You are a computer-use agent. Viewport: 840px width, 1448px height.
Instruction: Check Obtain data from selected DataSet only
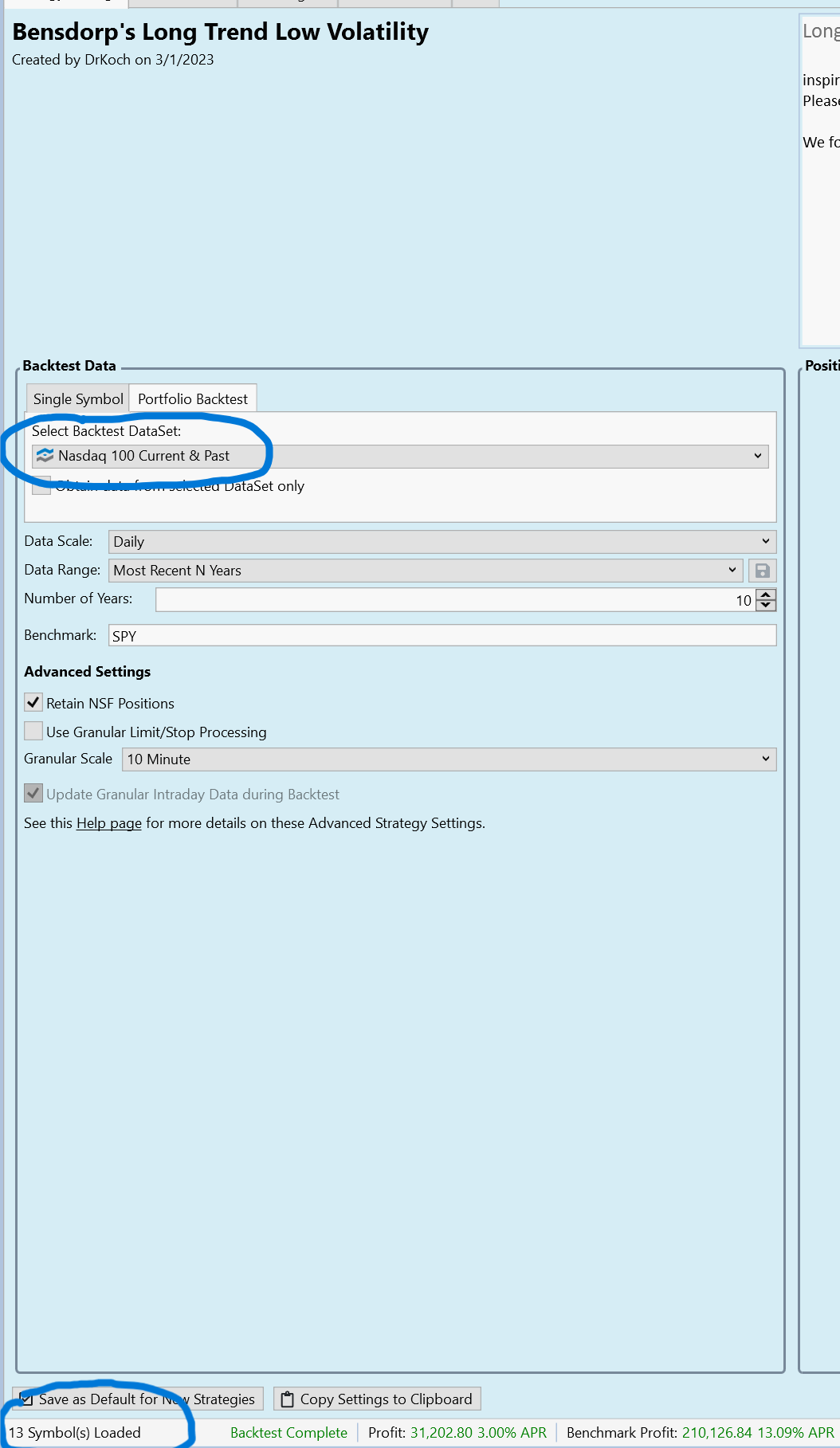tap(41, 485)
